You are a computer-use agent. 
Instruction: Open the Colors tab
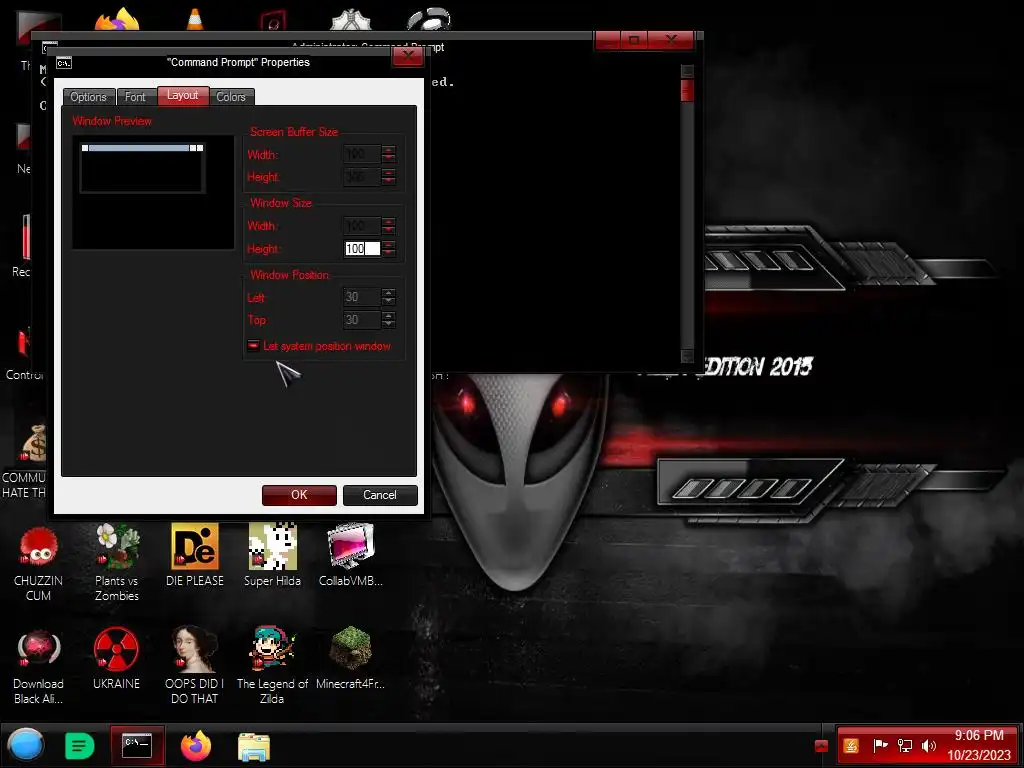231,97
